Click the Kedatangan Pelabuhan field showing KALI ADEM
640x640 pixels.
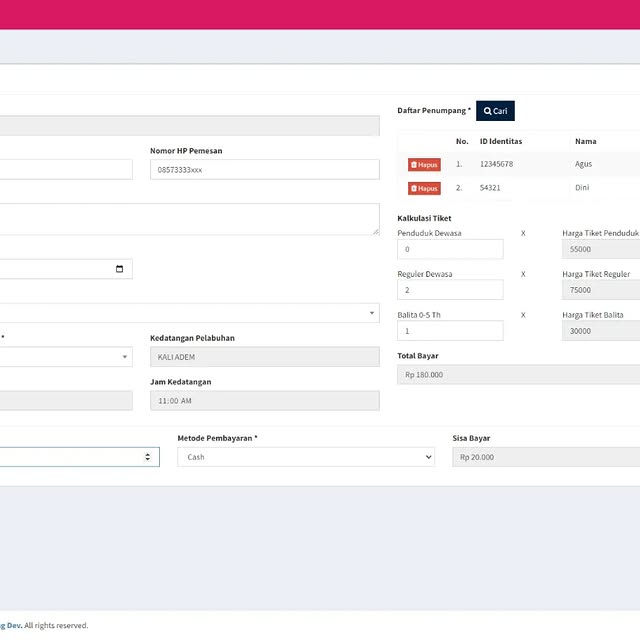pyautogui.click(x=264, y=357)
